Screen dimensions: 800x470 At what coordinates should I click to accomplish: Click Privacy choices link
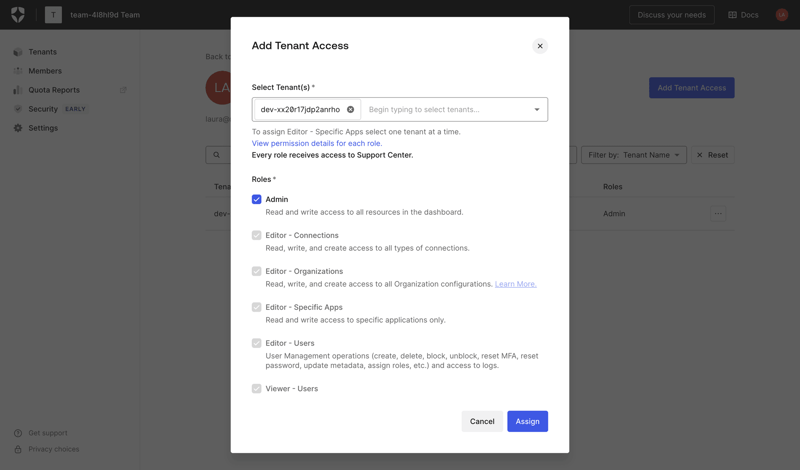54,450
